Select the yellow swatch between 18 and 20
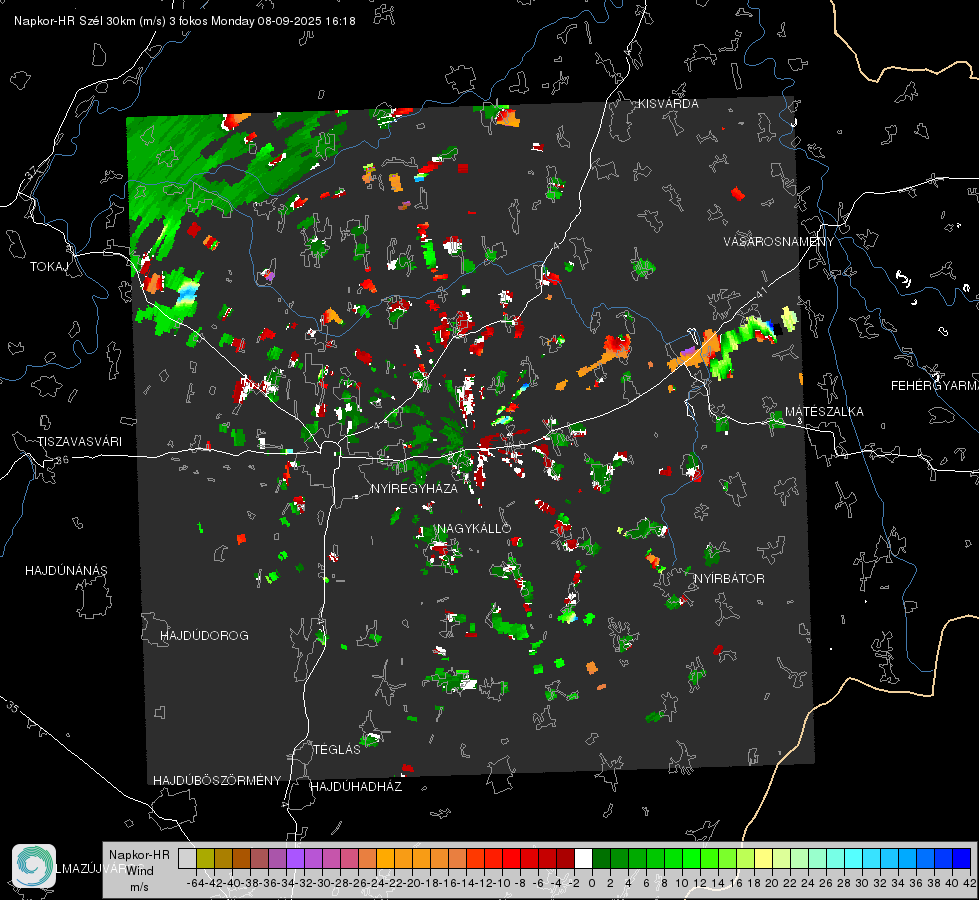 tap(763, 858)
